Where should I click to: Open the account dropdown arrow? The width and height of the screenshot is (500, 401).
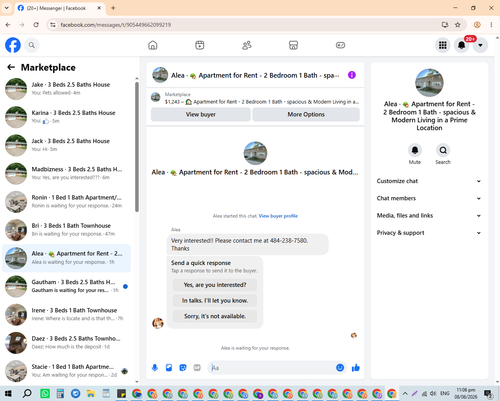[x=480, y=45]
